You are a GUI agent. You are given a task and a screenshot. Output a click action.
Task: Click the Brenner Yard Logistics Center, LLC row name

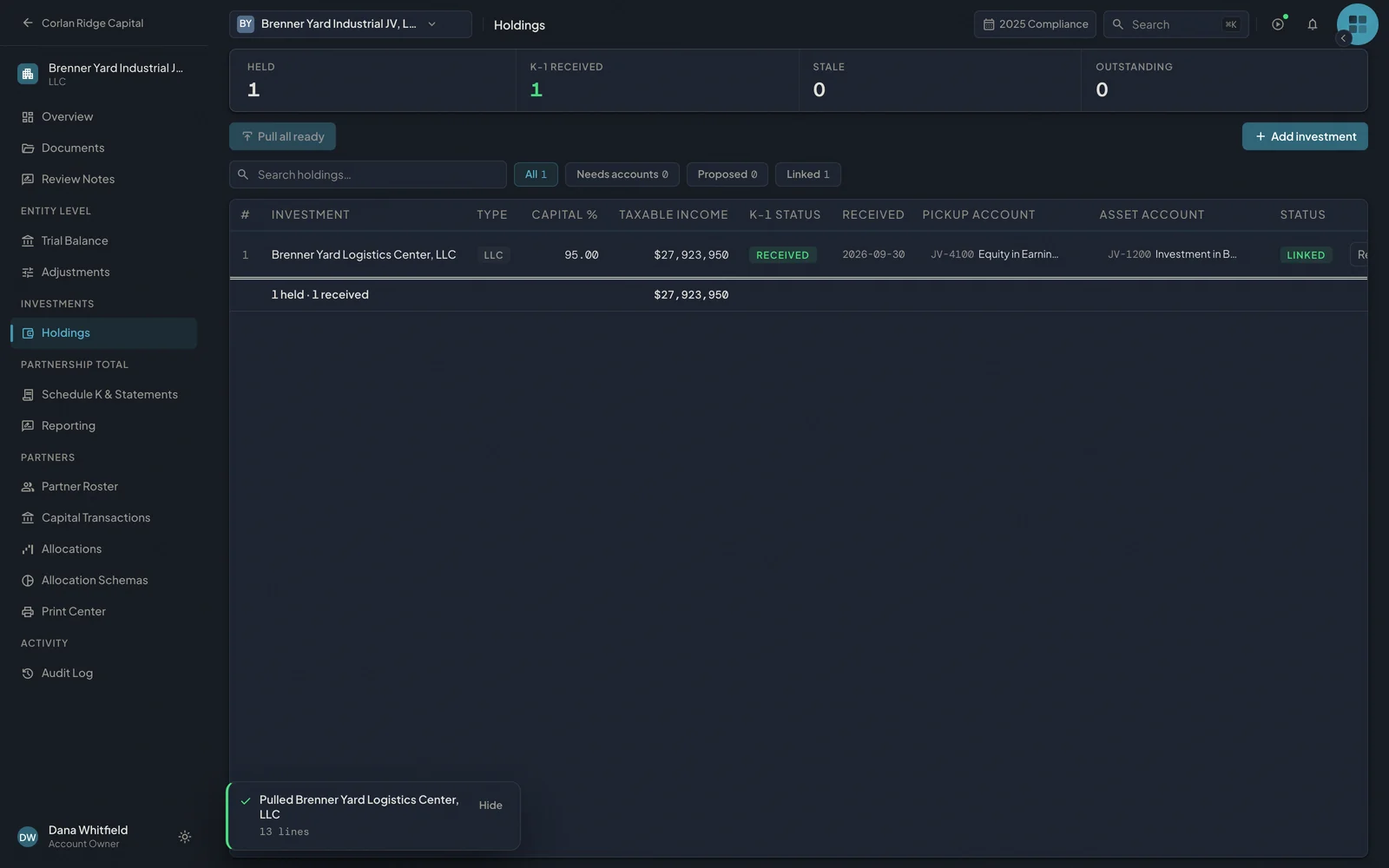click(364, 254)
